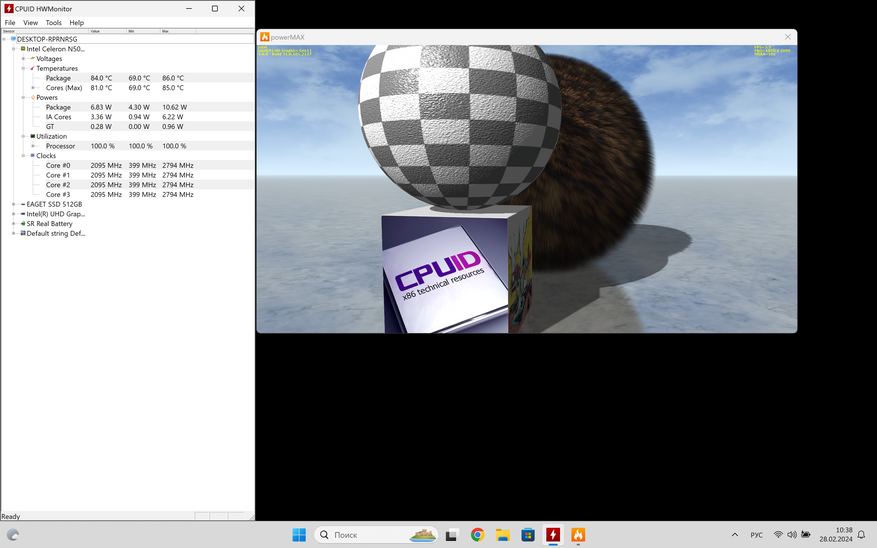This screenshot has width=877, height=548.
Task: Click the Powers flame icon
Action: (32, 97)
